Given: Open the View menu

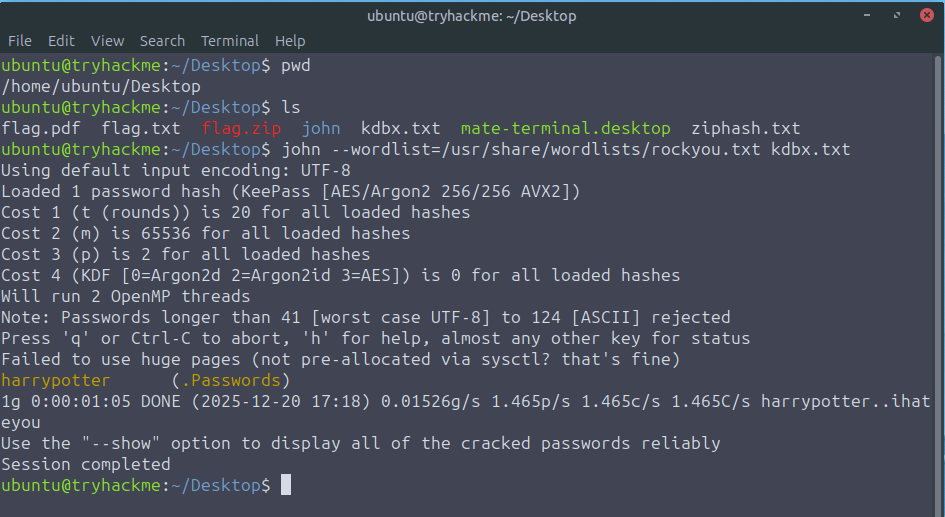Looking at the screenshot, I should click(x=107, y=41).
